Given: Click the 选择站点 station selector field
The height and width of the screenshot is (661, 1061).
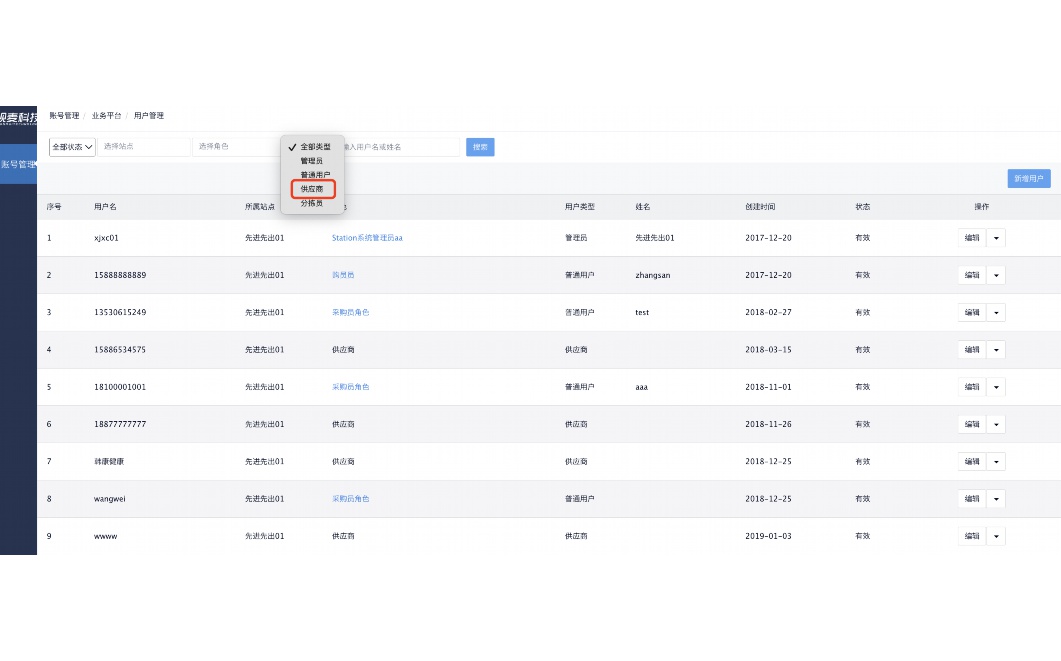Looking at the screenshot, I should 143,147.
